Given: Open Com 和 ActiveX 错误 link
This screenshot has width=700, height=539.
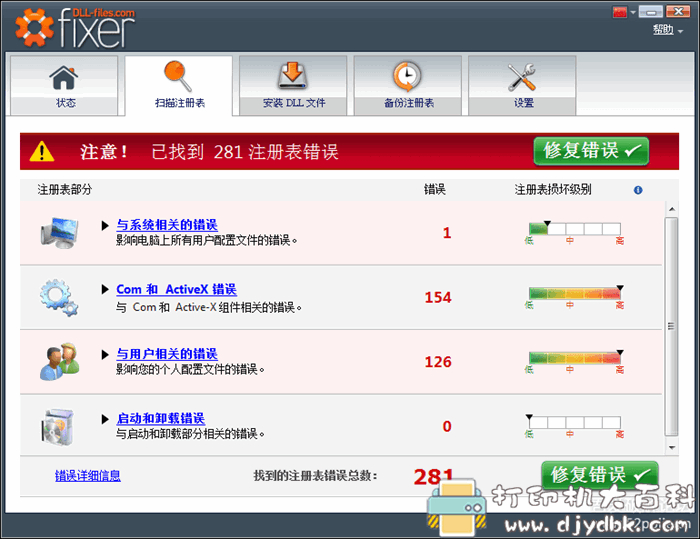Looking at the screenshot, I should (176, 289).
